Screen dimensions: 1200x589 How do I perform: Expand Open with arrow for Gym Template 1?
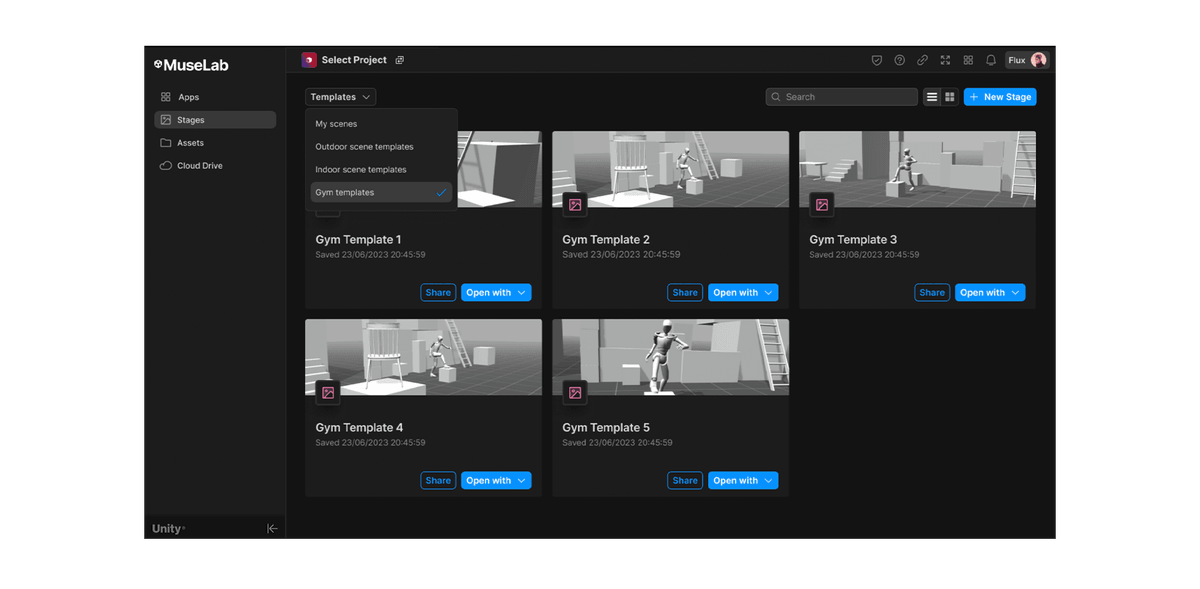pyautogui.click(x=522, y=293)
